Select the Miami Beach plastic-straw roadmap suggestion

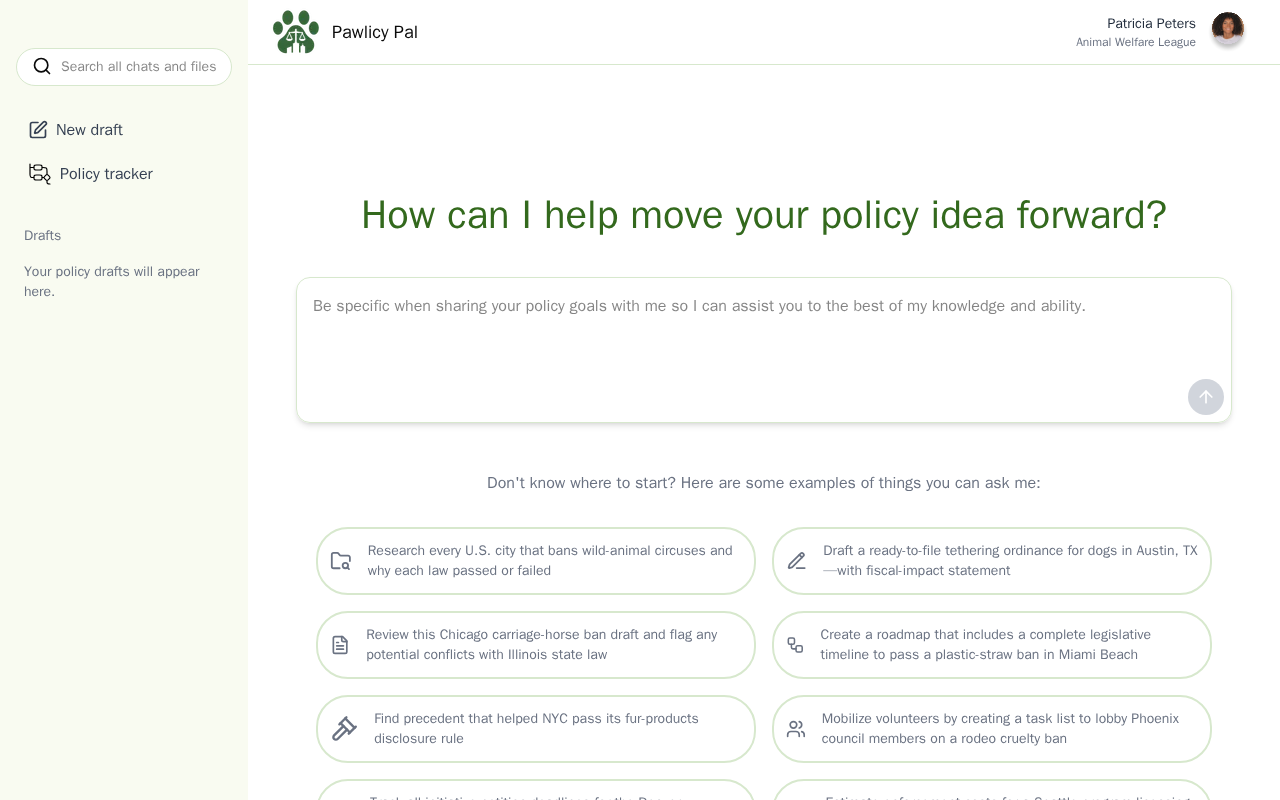tap(992, 645)
